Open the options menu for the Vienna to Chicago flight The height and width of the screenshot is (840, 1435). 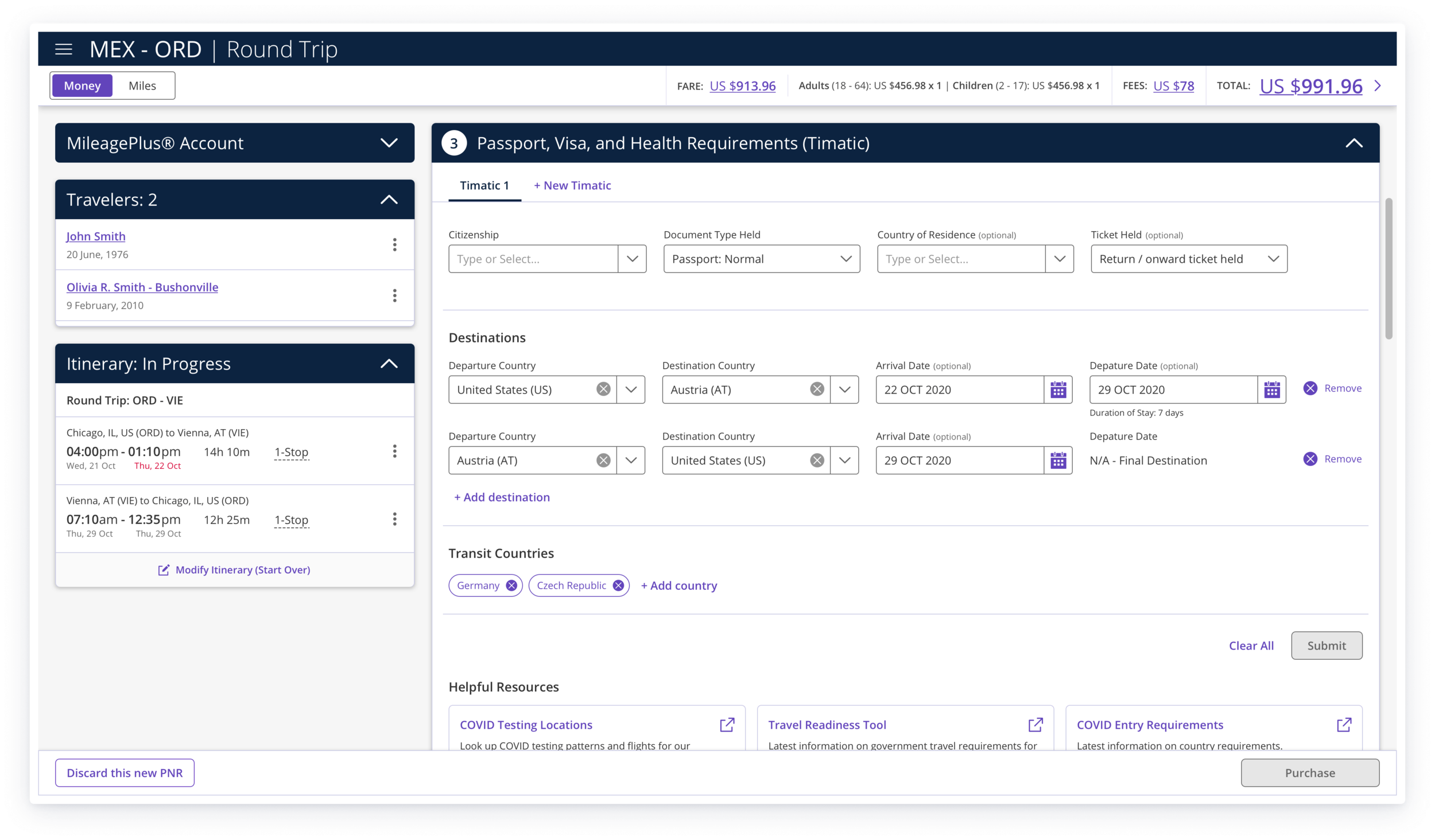click(x=394, y=519)
